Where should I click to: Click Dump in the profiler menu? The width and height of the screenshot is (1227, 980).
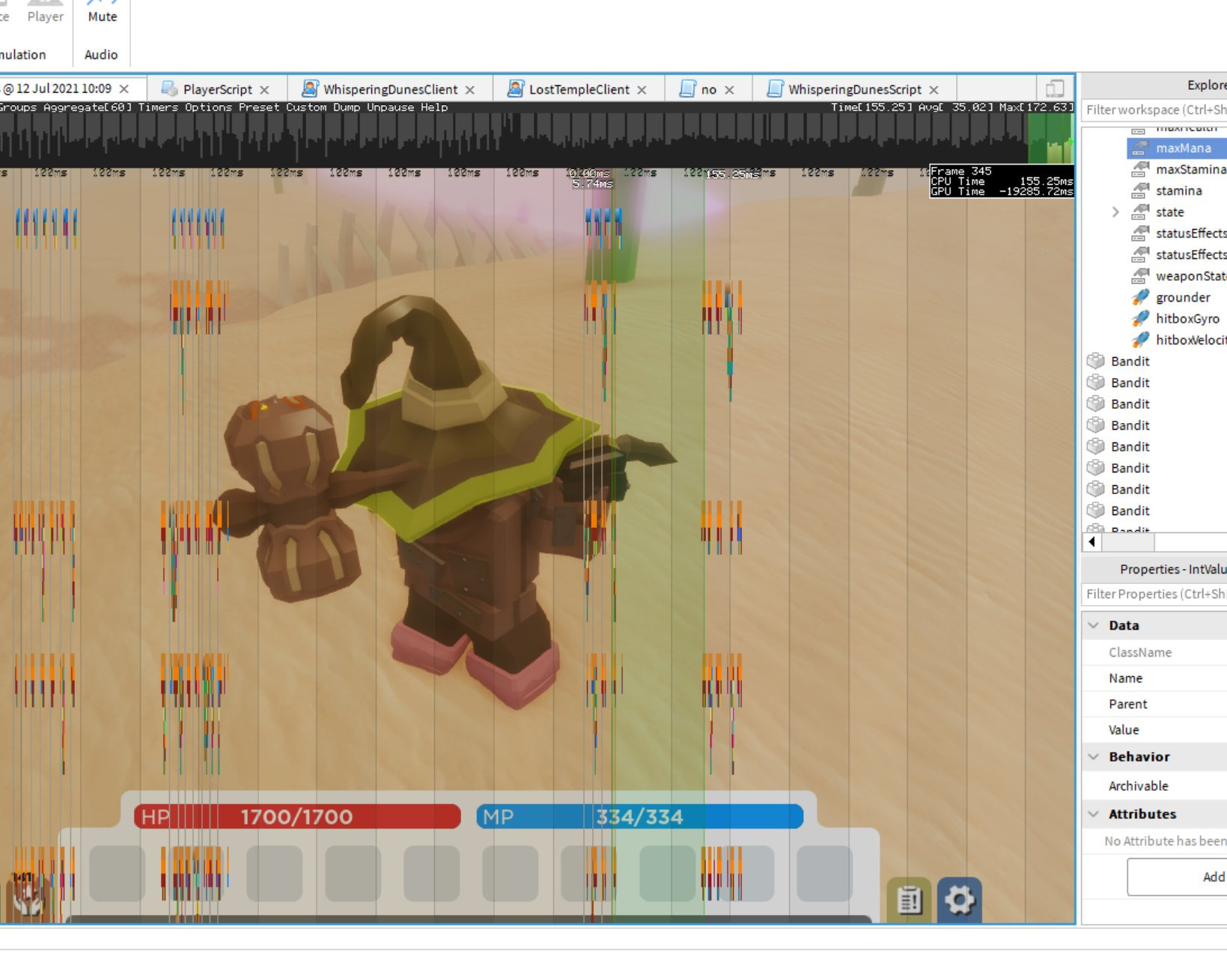(x=347, y=107)
